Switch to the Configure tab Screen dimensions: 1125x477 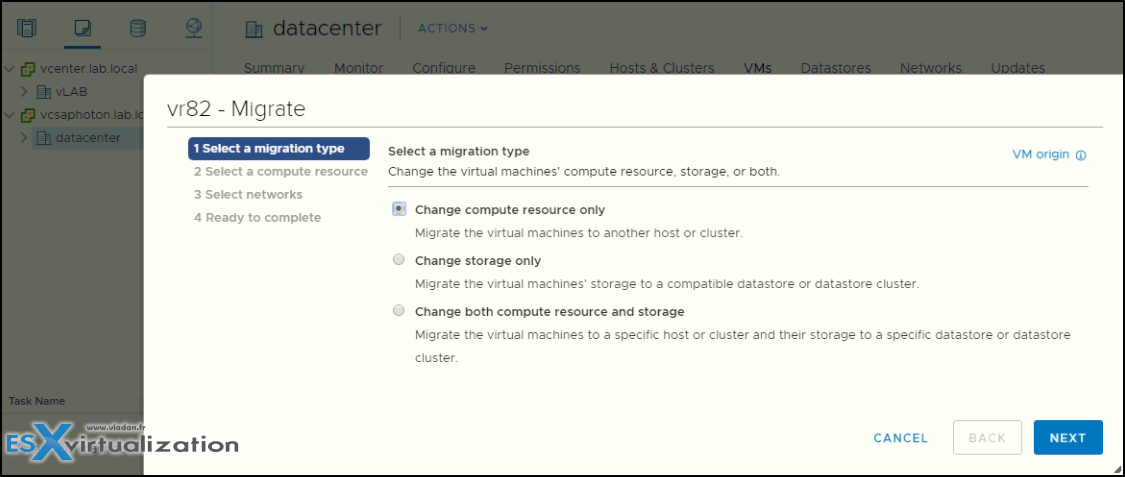[x=443, y=68]
